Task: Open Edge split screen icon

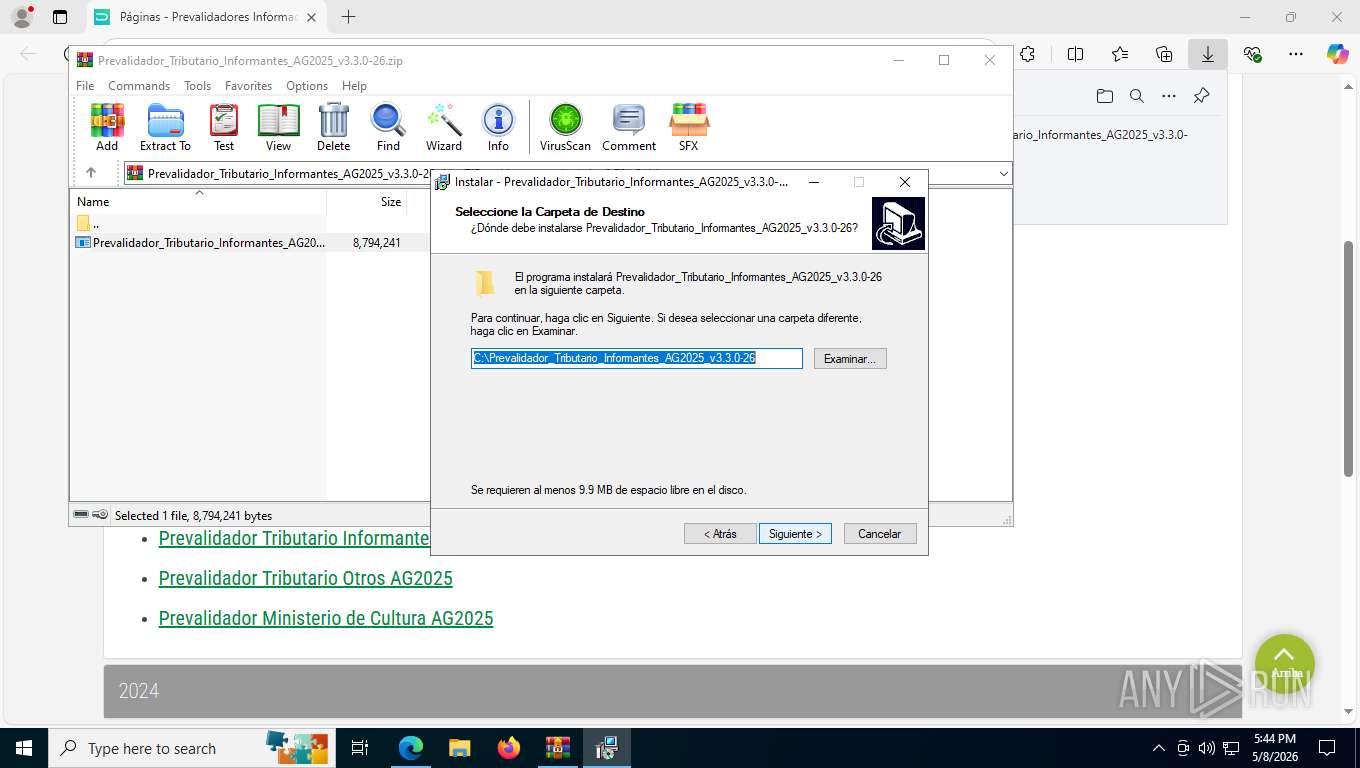Action: click(1075, 54)
